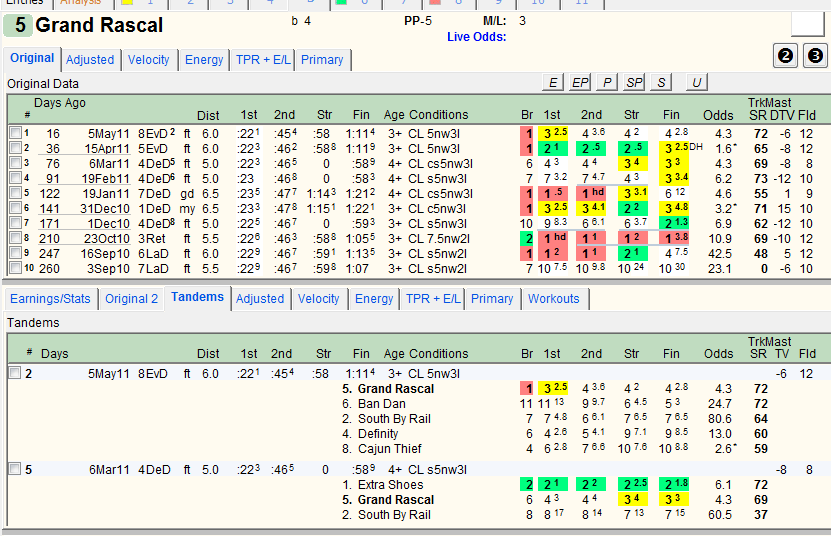The width and height of the screenshot is (831, 536).
Task: Click the SR value 73 in the 19Feb11 row
Action: [x=761, y=179]
